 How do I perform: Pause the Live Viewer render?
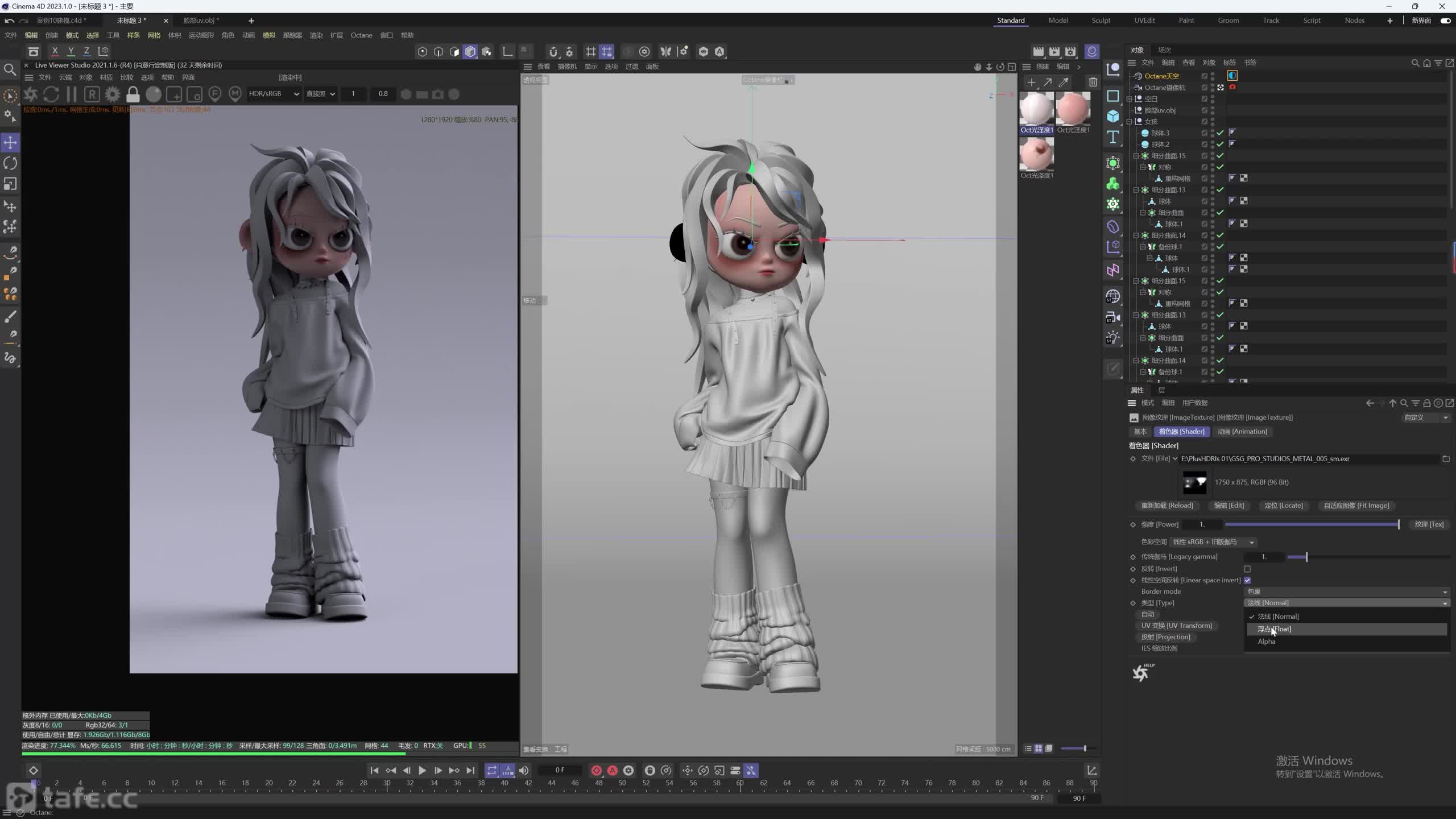pos(72,94)
